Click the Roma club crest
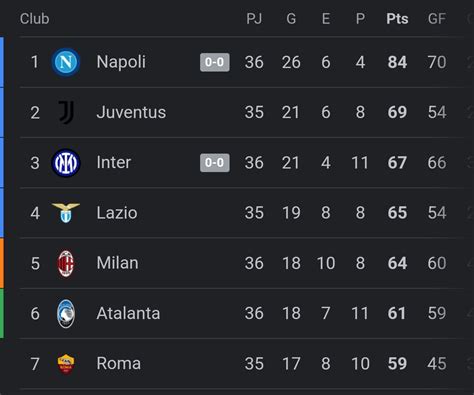The width and height of the screenshot is (474, 395). [x=66, y=364]
